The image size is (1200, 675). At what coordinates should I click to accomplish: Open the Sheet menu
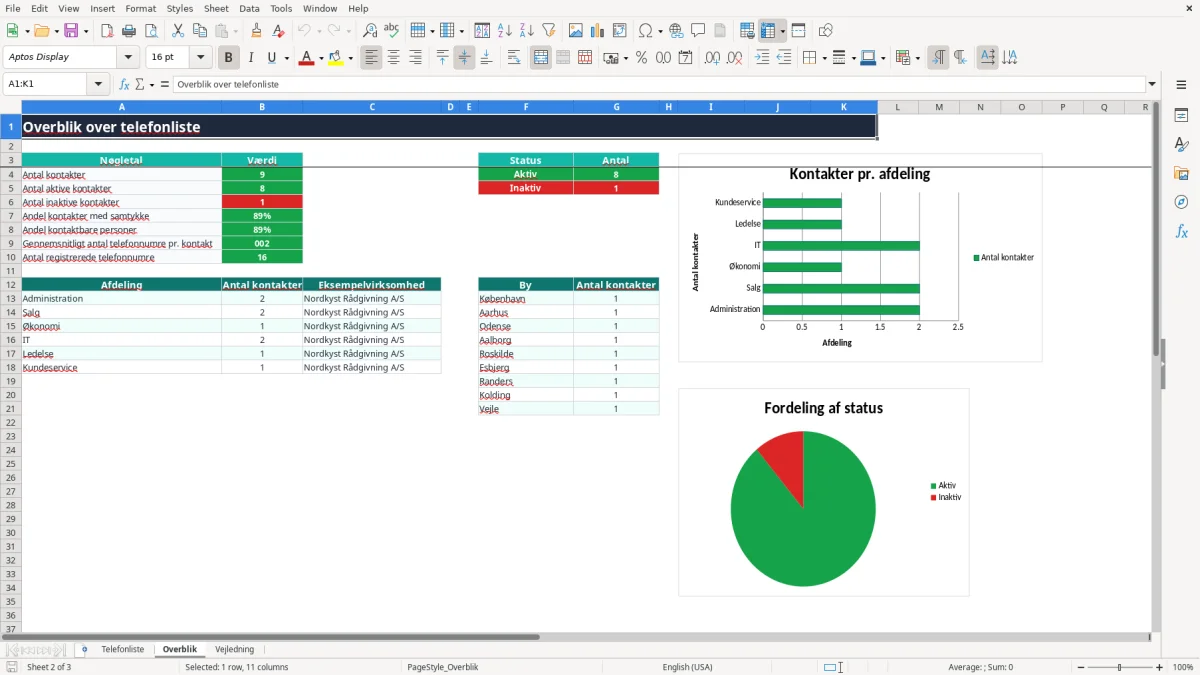(x=216, y=8)
